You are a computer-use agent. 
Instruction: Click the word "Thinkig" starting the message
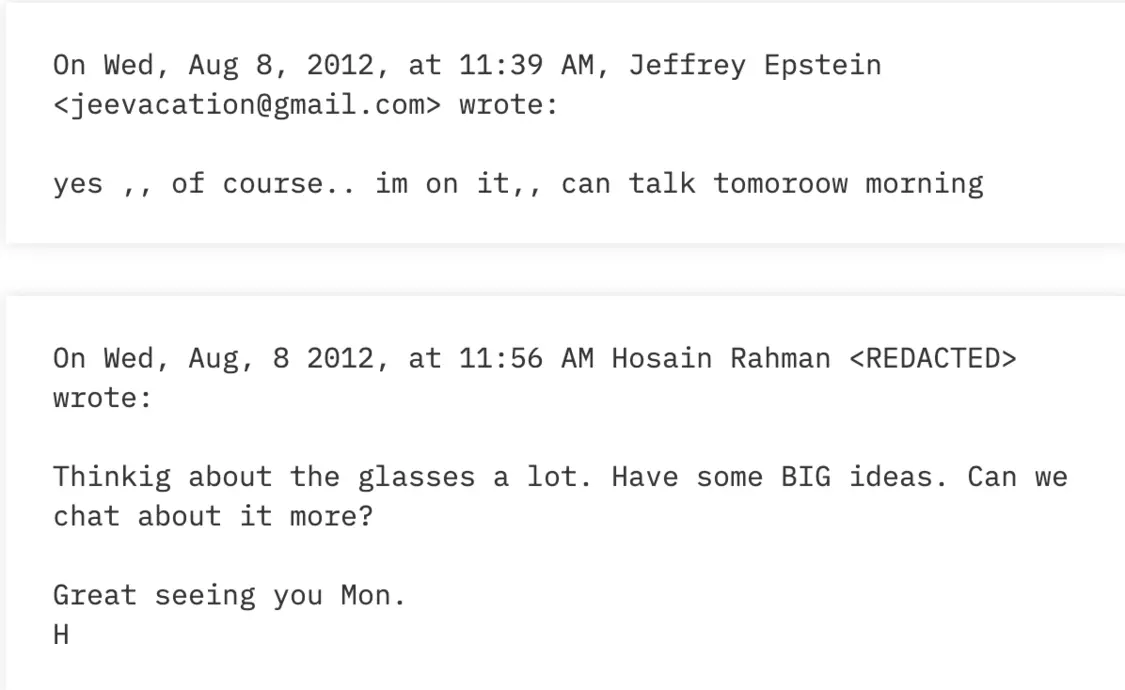click(x=112, y=477)
